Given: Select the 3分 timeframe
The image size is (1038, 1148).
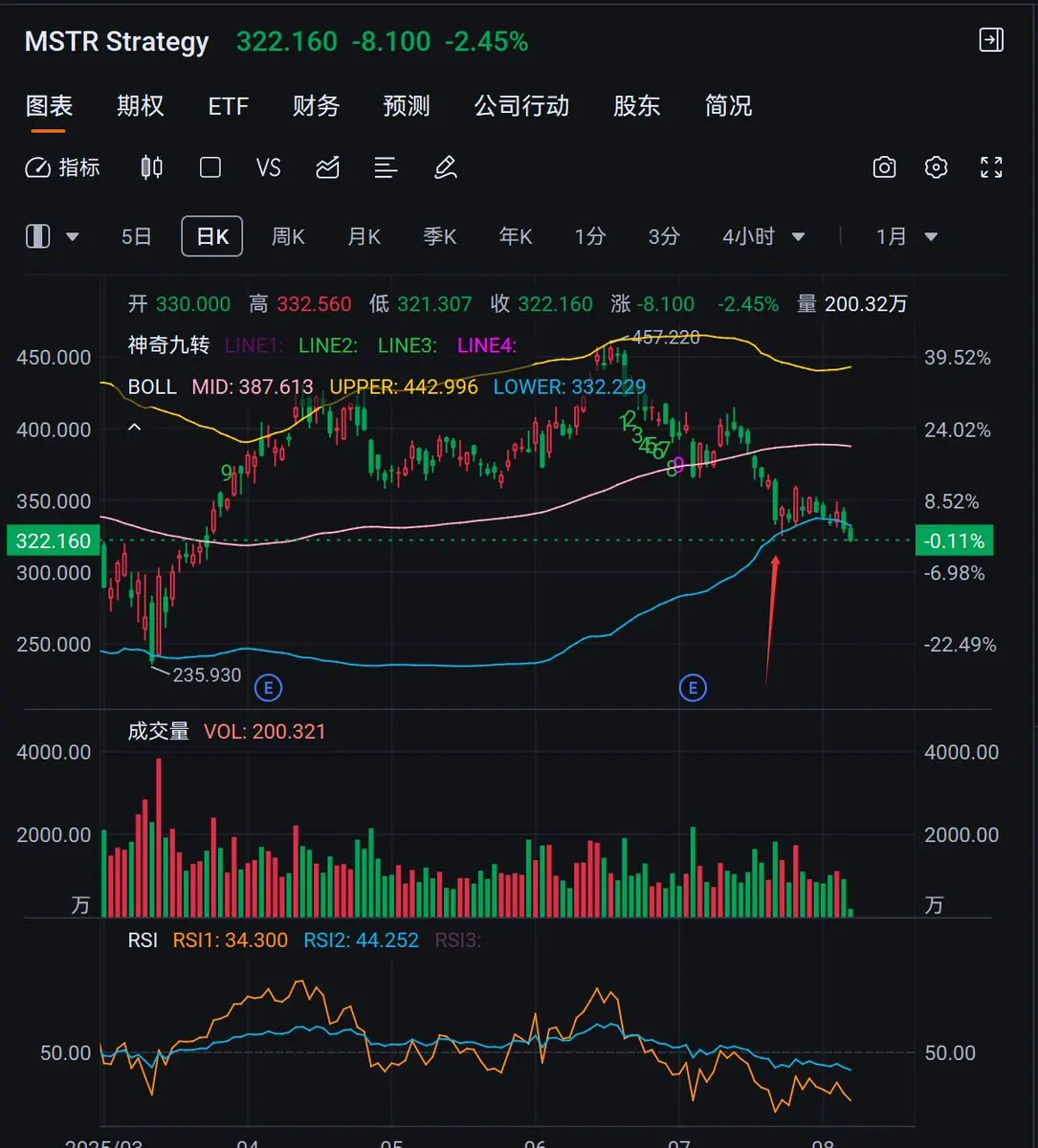Looking at the screenshot, I should [664, 236].
